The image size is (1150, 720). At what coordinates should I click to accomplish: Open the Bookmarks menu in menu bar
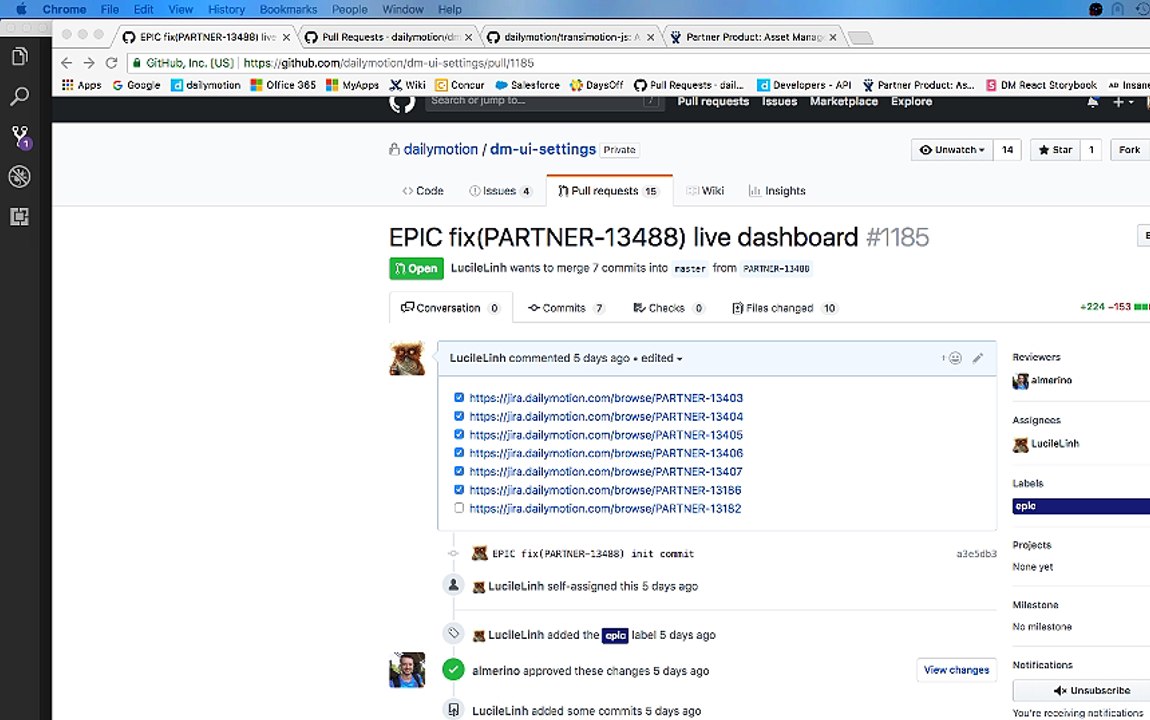tap(288, 10)
